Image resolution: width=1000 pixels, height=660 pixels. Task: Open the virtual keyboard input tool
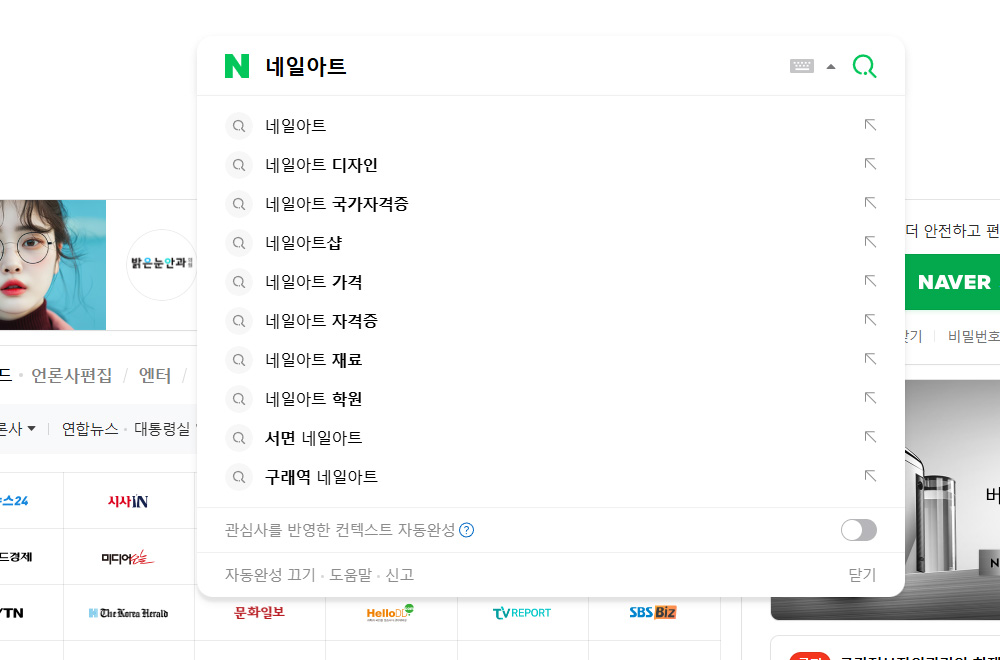(x=801, y=67)
